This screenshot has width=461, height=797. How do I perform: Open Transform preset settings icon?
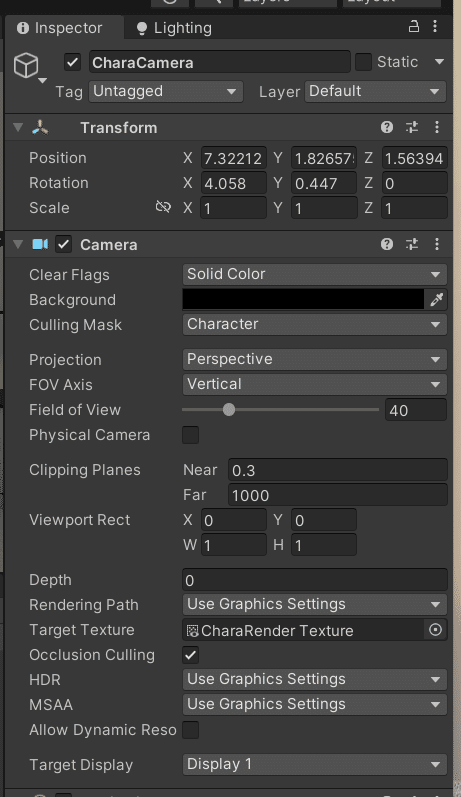[x=412, y=127]
